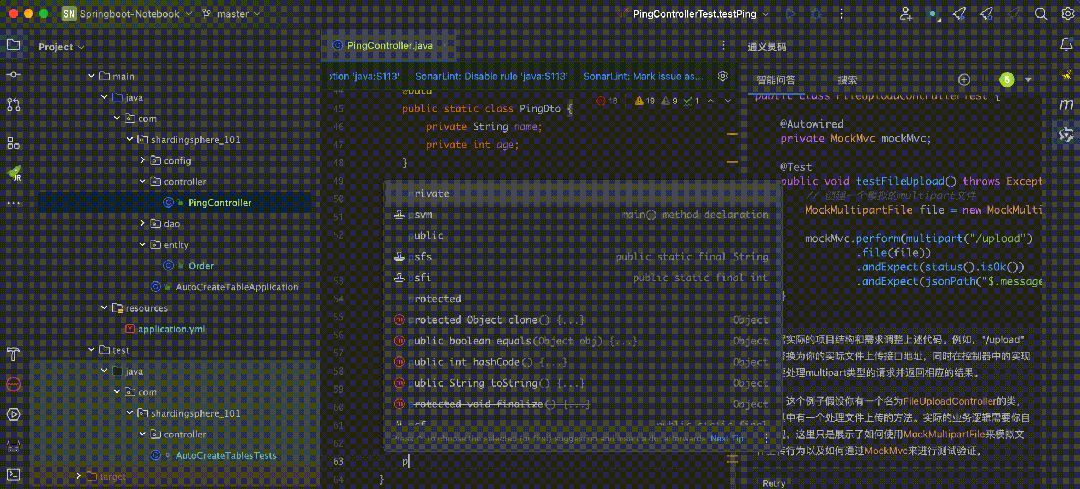The image size is (1080, 489).
Task: Open the Pull Requests tool window icon
Action: pos(13,105)
